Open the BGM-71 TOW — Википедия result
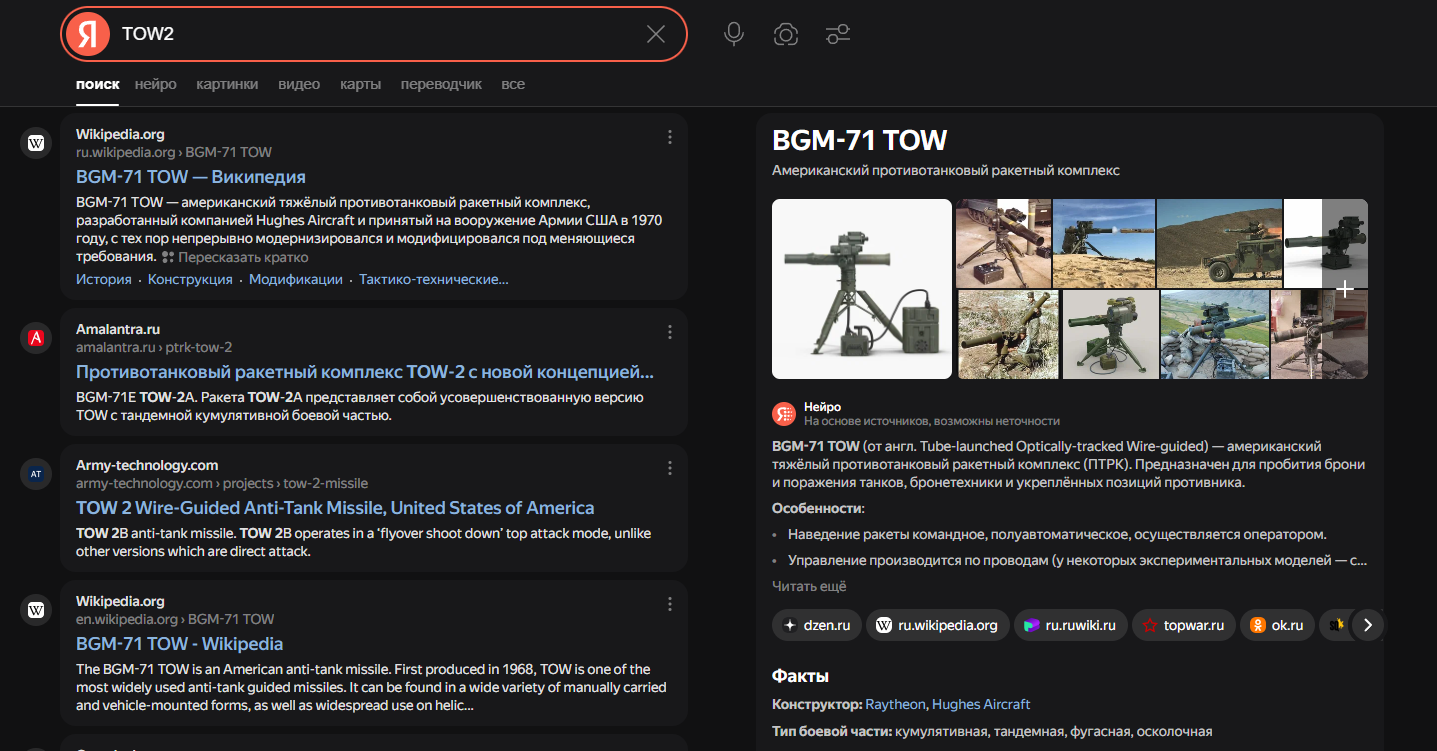The image size is (1437, 751). pos(191,177)
